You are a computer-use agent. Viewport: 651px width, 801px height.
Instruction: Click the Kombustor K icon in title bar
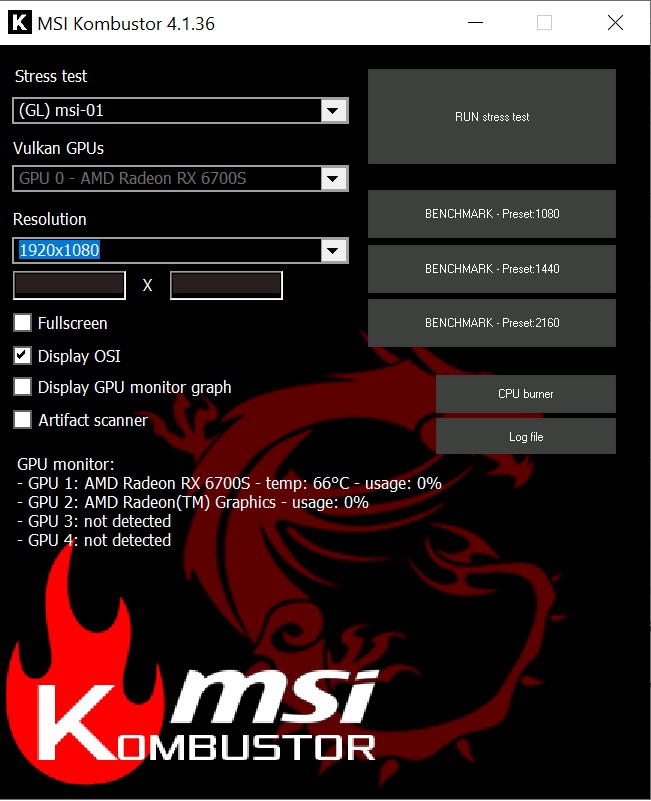(x=20, y=22)
